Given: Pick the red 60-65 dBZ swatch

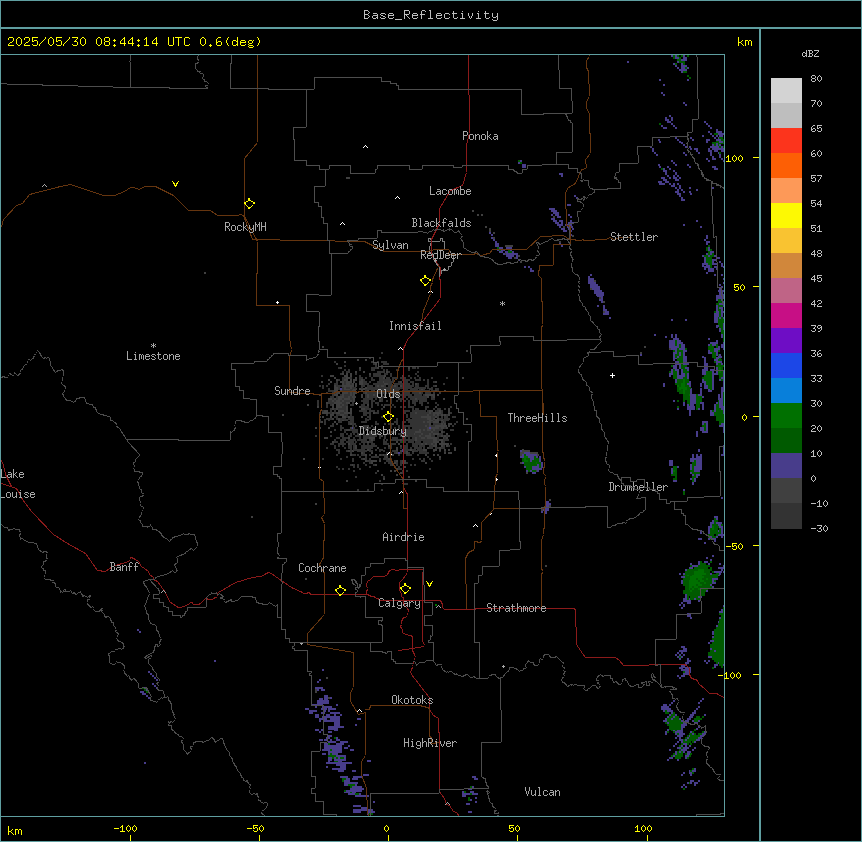Looking at the screenshot, I should [x=786, y=141].
